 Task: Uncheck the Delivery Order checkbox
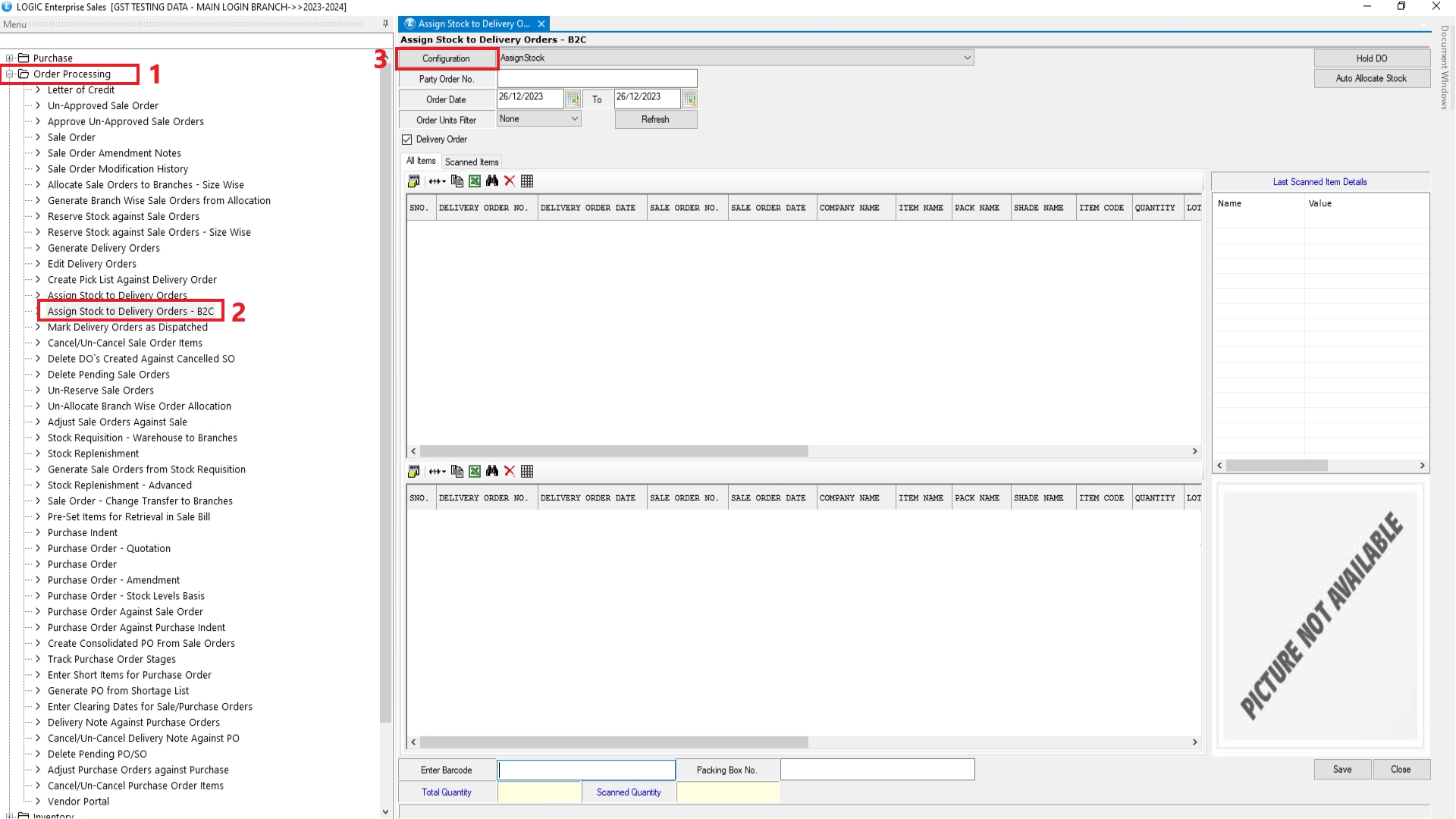click(407, 140)
